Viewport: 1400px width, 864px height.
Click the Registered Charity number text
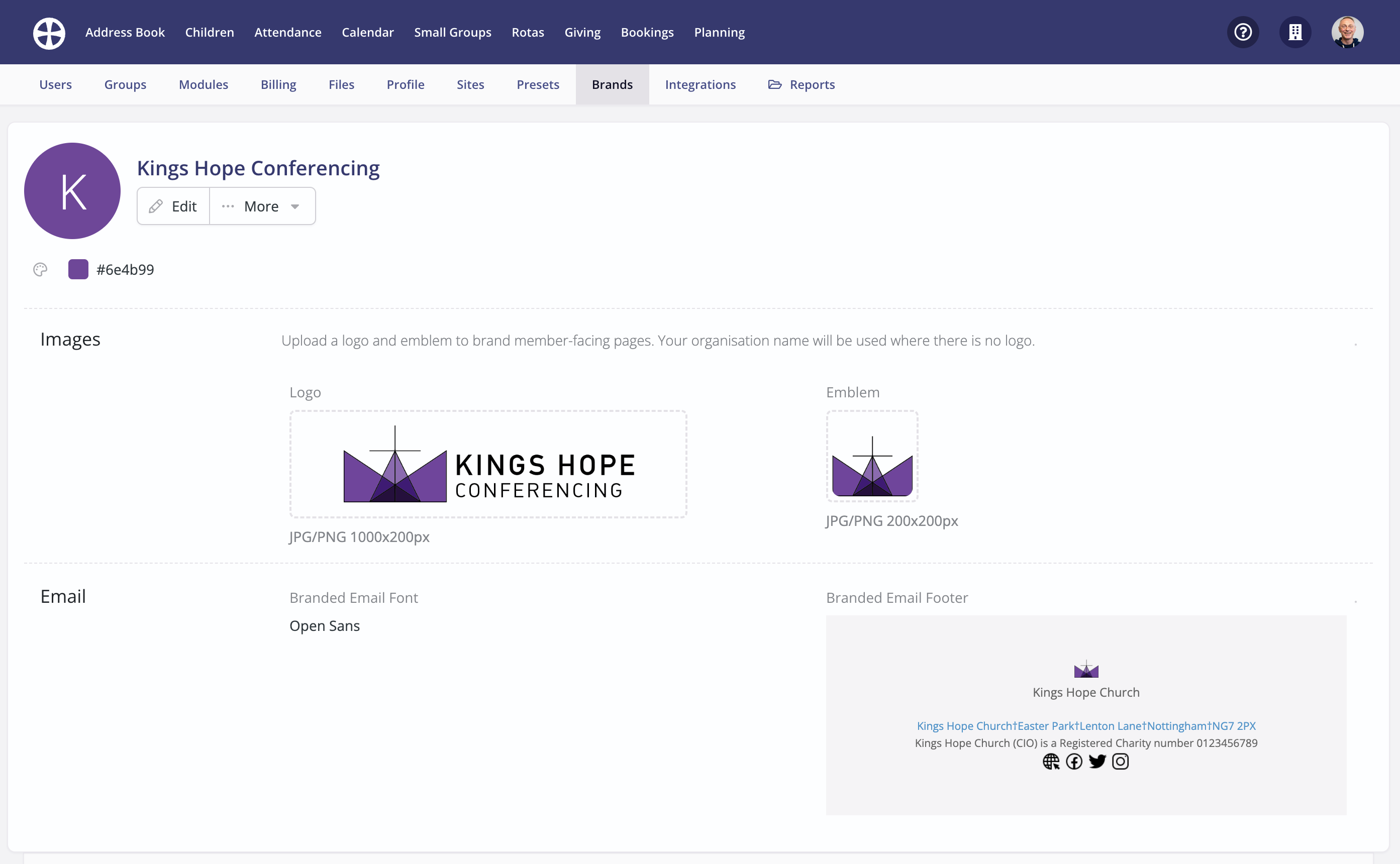[1086, 743]
